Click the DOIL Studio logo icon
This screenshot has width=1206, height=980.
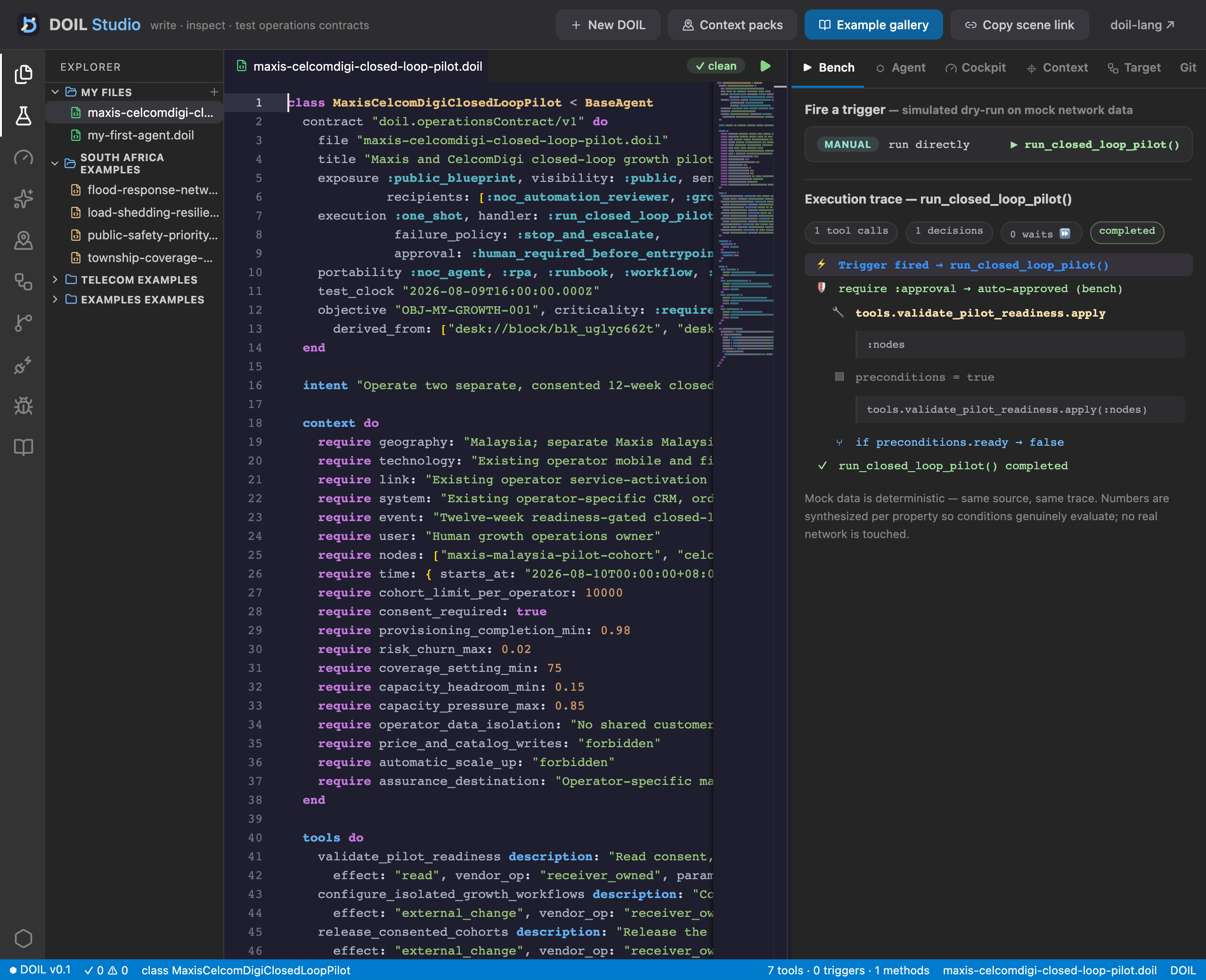(28, 25)
